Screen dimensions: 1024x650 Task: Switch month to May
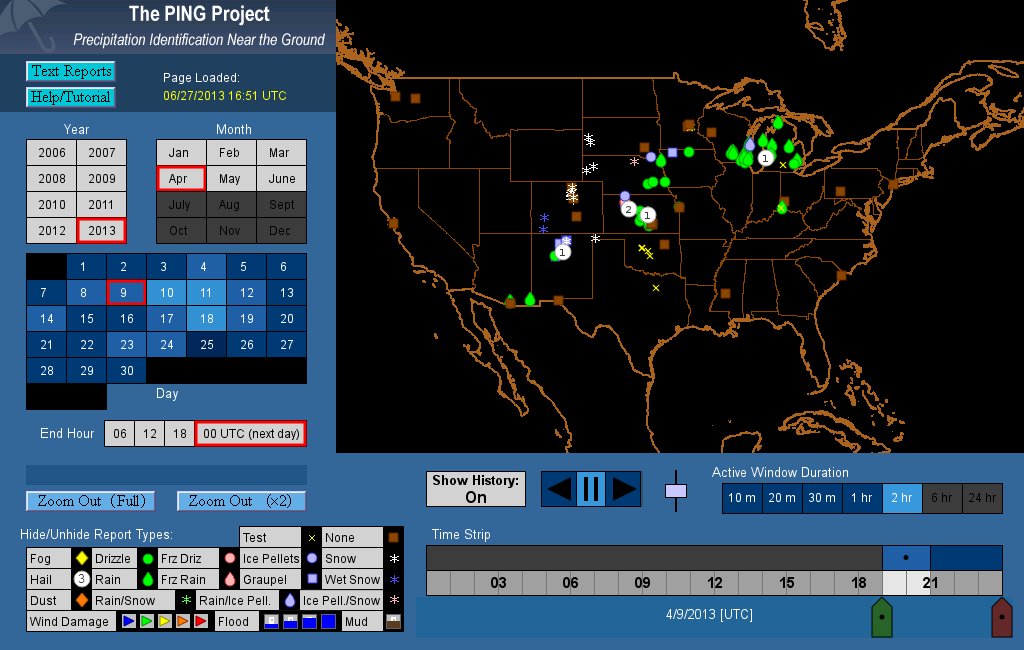click(x=230, y=179)
